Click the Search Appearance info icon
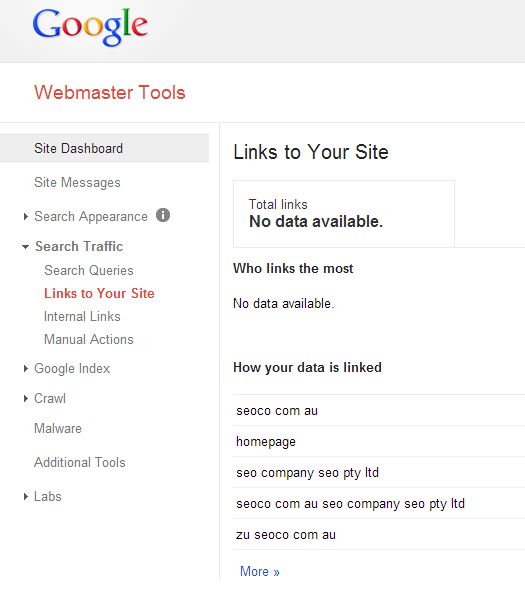Image resolution: width=525 pixels, height=601 pixels. [x=163, y=215]
